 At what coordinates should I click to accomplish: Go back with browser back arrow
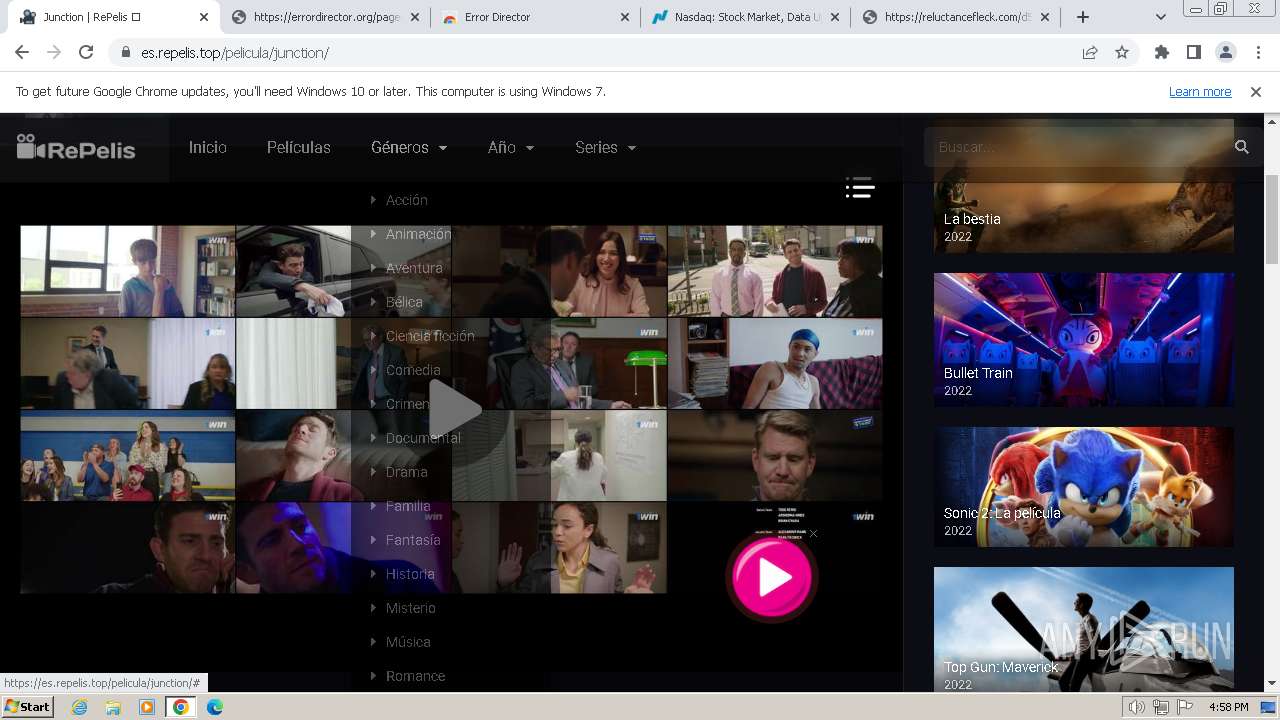click(22, 52)
